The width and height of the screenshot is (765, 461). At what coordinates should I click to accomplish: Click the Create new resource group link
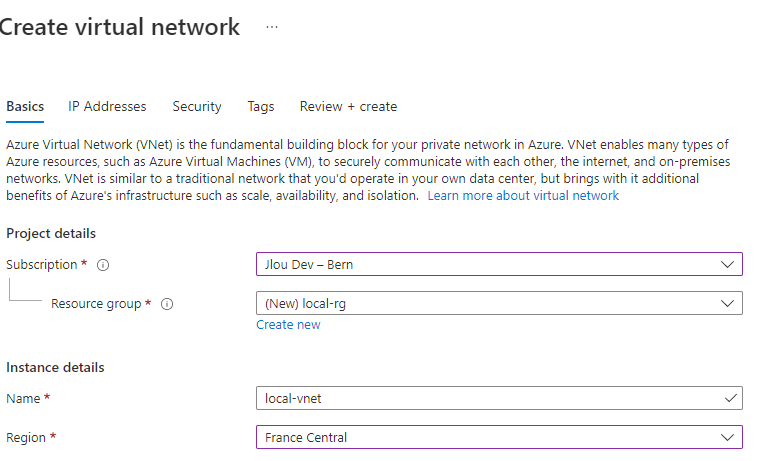coord(288,325)
